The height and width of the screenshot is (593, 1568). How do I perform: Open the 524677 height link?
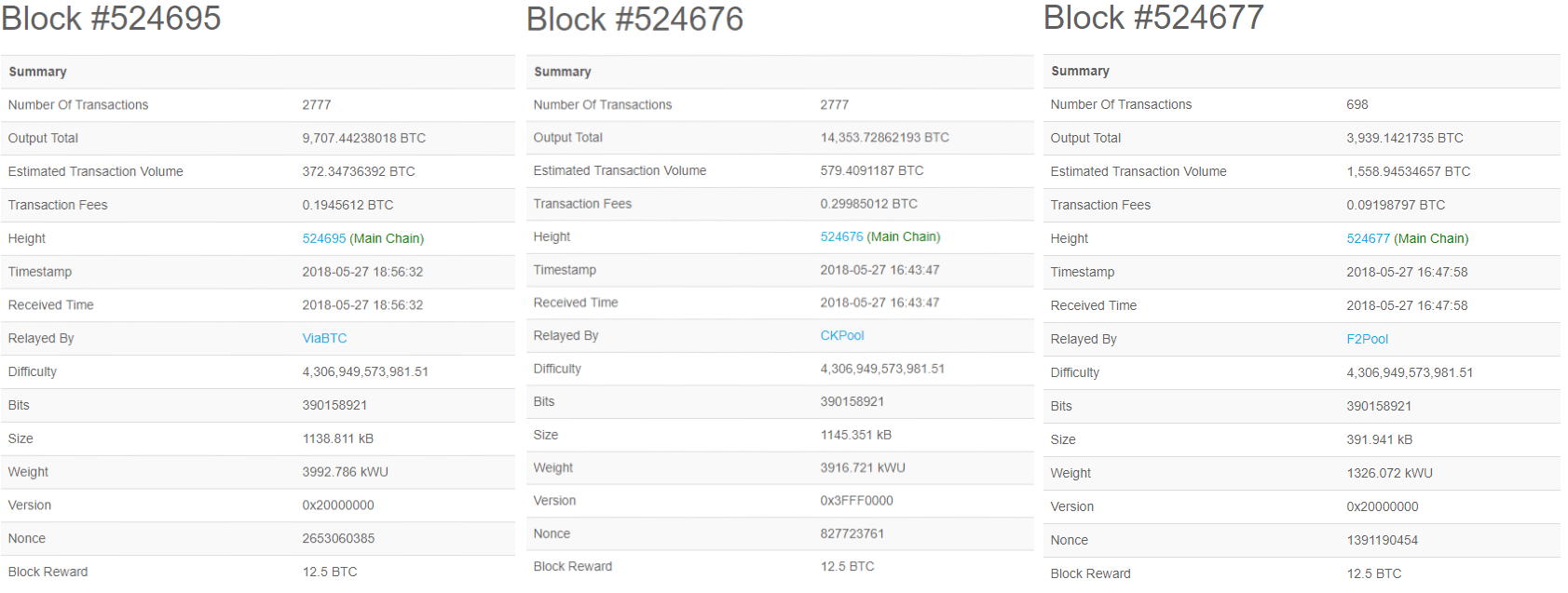coord(1368,238)
